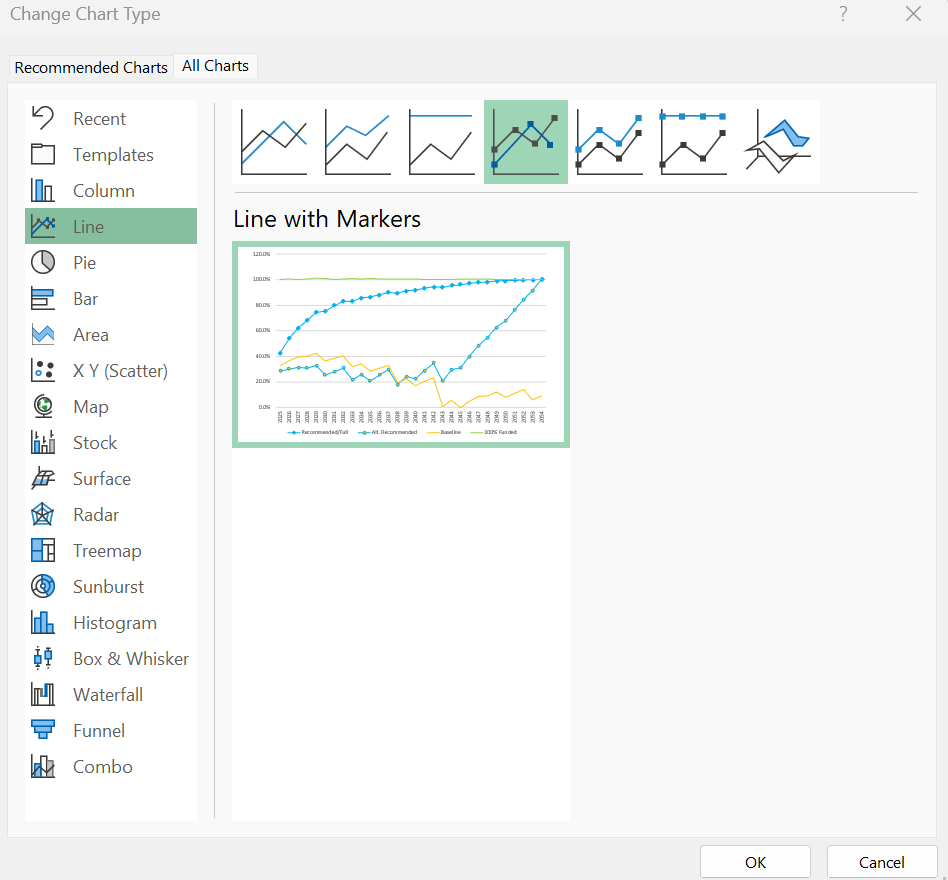Cancel the Change Chart Type dialog

[x=881, y=862]
